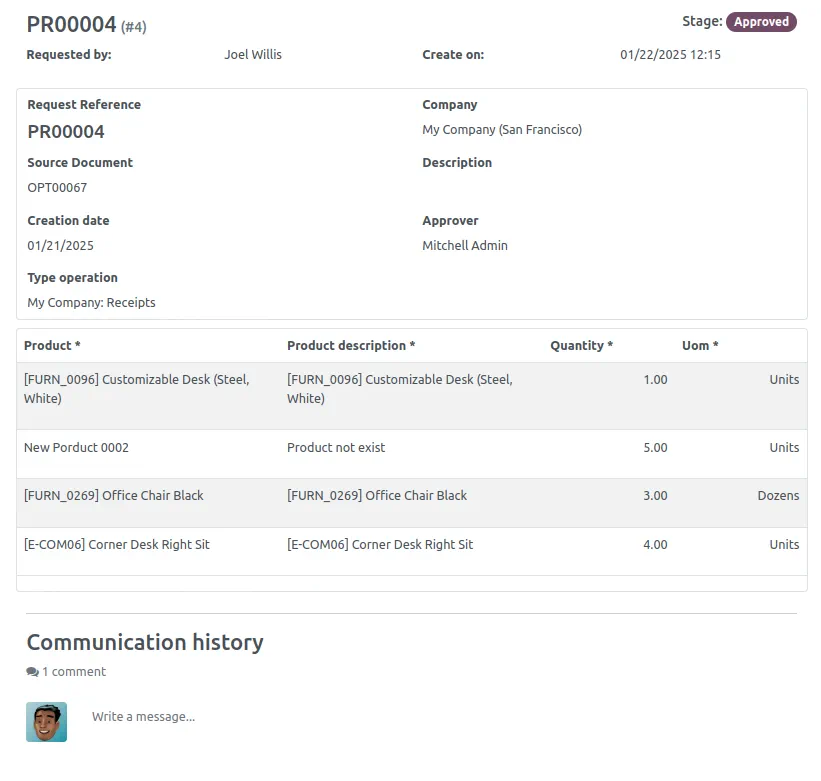Click the Uom column header
The width and height of the screenshot is (821, 781).
(x=699, y=345)
